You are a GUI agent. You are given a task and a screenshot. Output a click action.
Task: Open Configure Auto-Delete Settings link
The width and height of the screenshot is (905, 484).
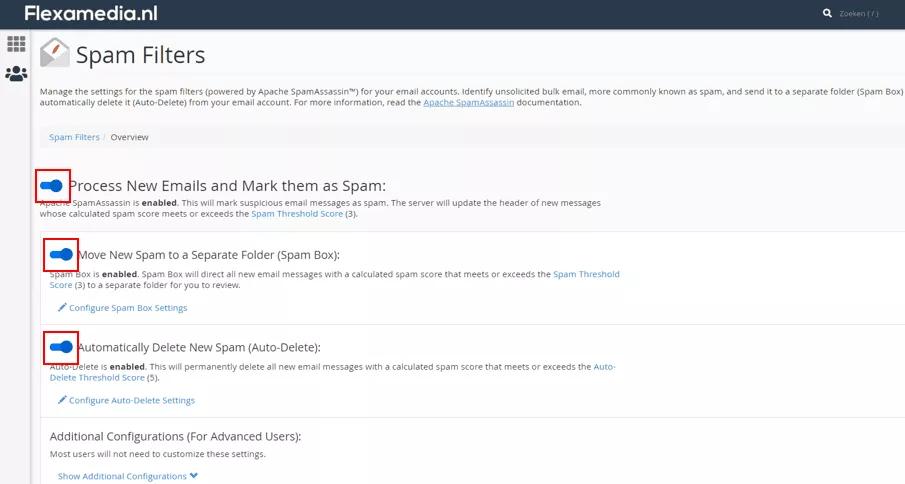(x=132, y=400)
